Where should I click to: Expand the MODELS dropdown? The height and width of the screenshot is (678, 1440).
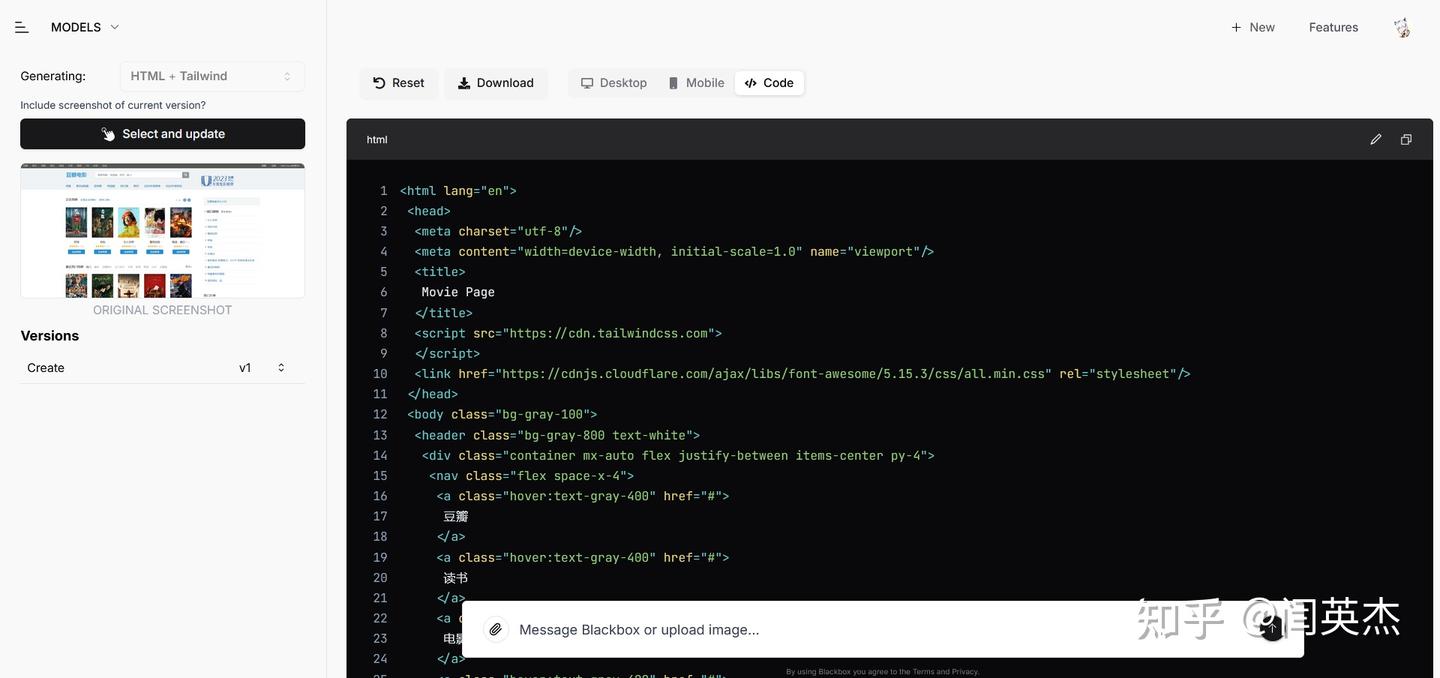coord(85,27)
